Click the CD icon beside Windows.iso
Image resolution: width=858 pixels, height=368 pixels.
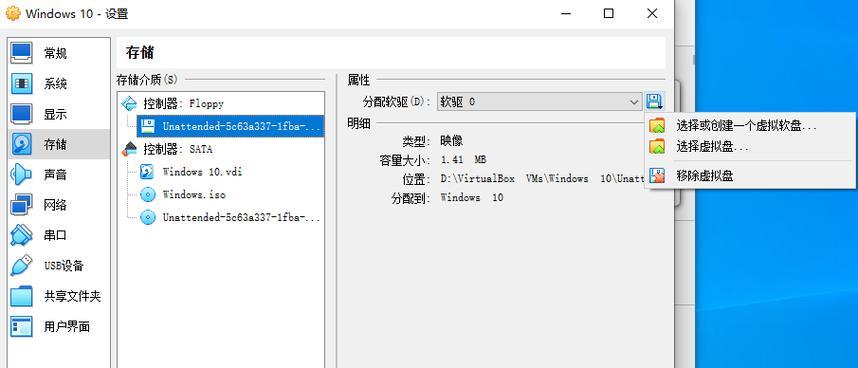click(148, 195)
